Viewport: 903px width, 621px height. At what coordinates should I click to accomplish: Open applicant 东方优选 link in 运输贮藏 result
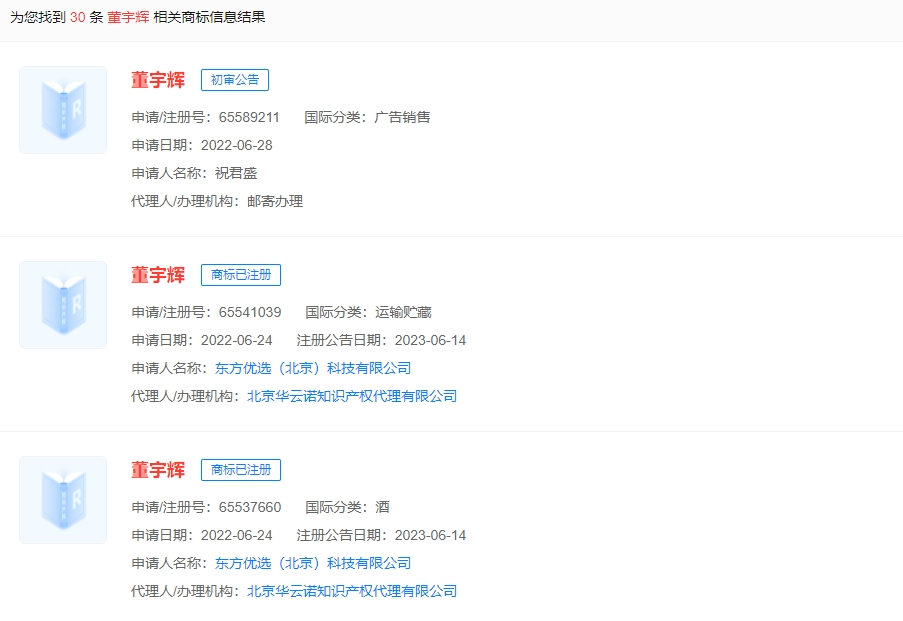(x=313, y=368)
